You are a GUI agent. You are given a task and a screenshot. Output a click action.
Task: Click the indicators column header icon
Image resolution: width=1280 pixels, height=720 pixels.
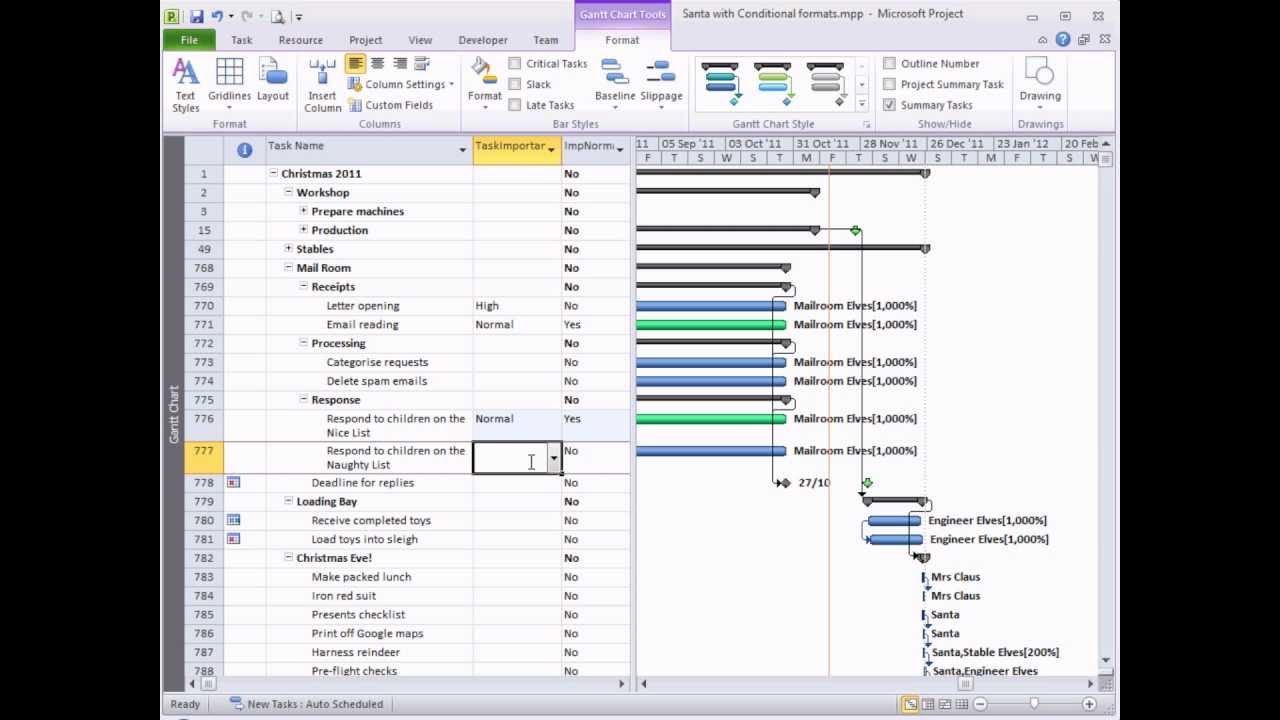pos(244,150)
